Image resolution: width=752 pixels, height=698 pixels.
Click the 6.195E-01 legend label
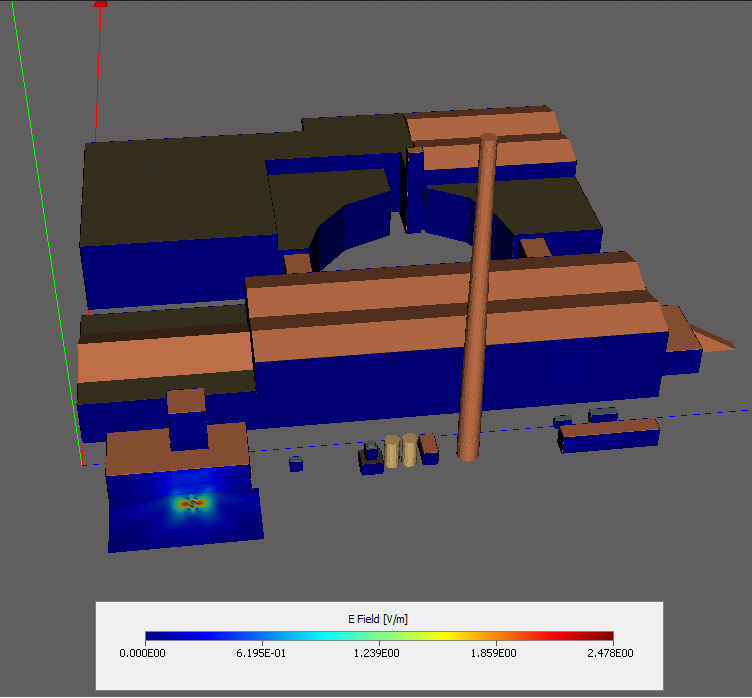[262, 653]
